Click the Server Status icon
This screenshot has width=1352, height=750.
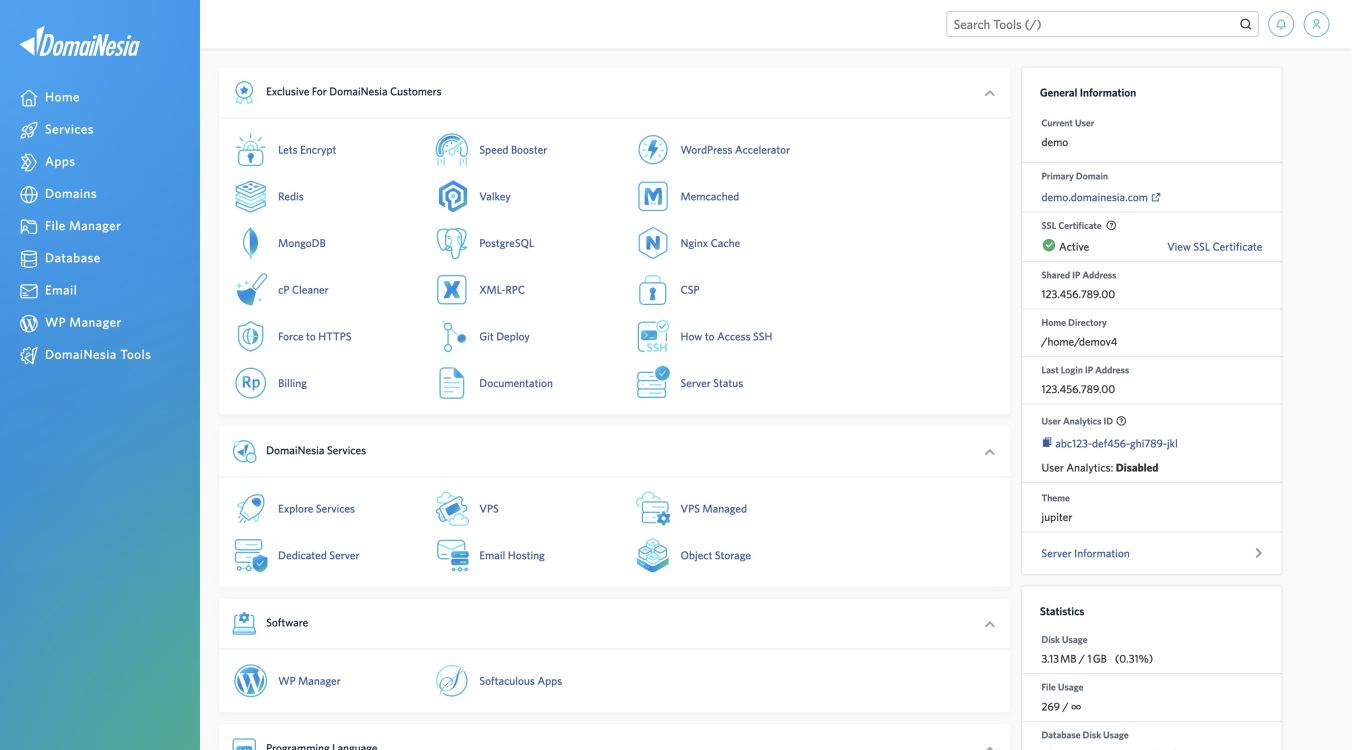(x=653, y=383)
